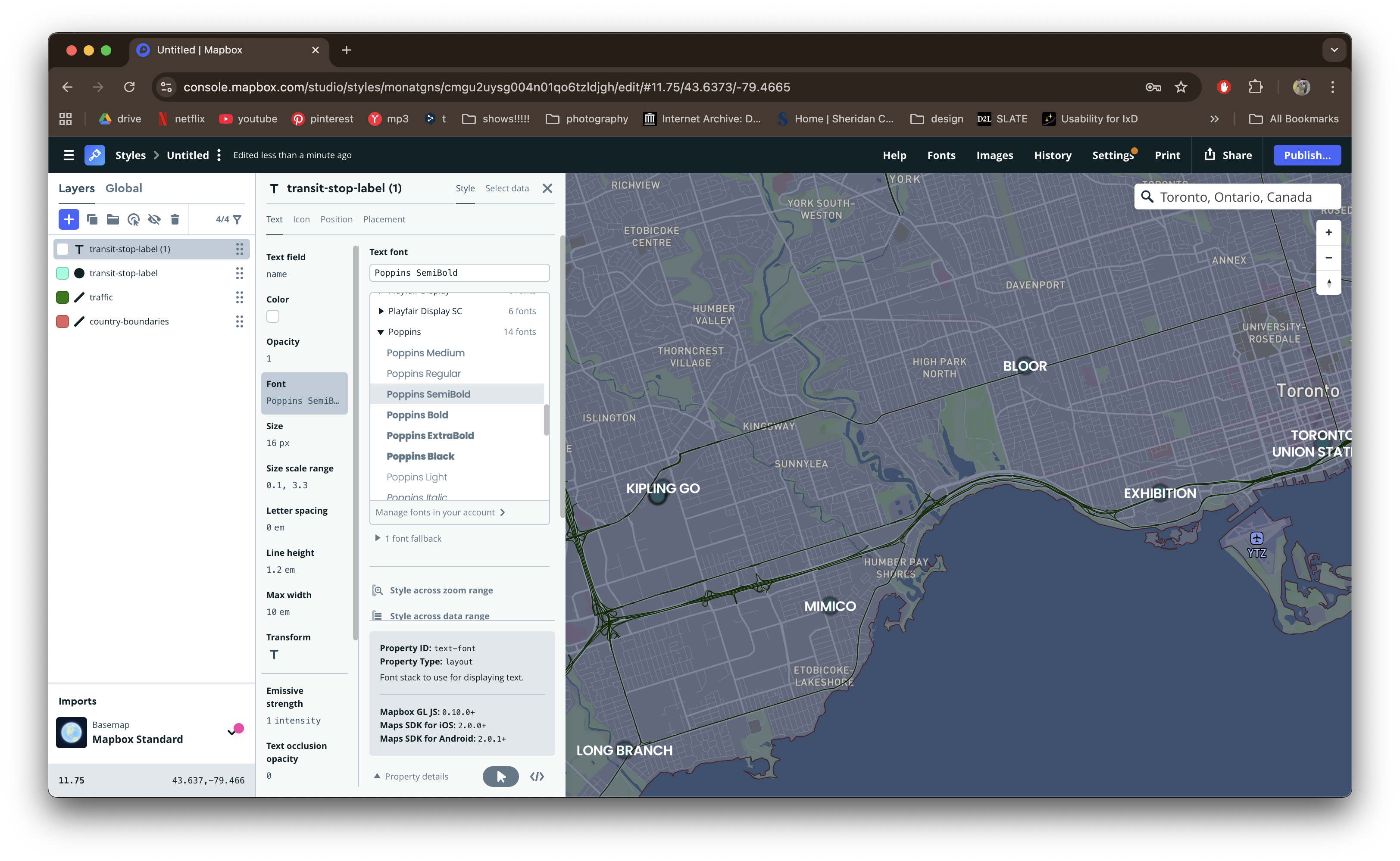Zoom in on the map with plus button
The width and height of the screenshot is (1400, 861).
[1328, 232]
